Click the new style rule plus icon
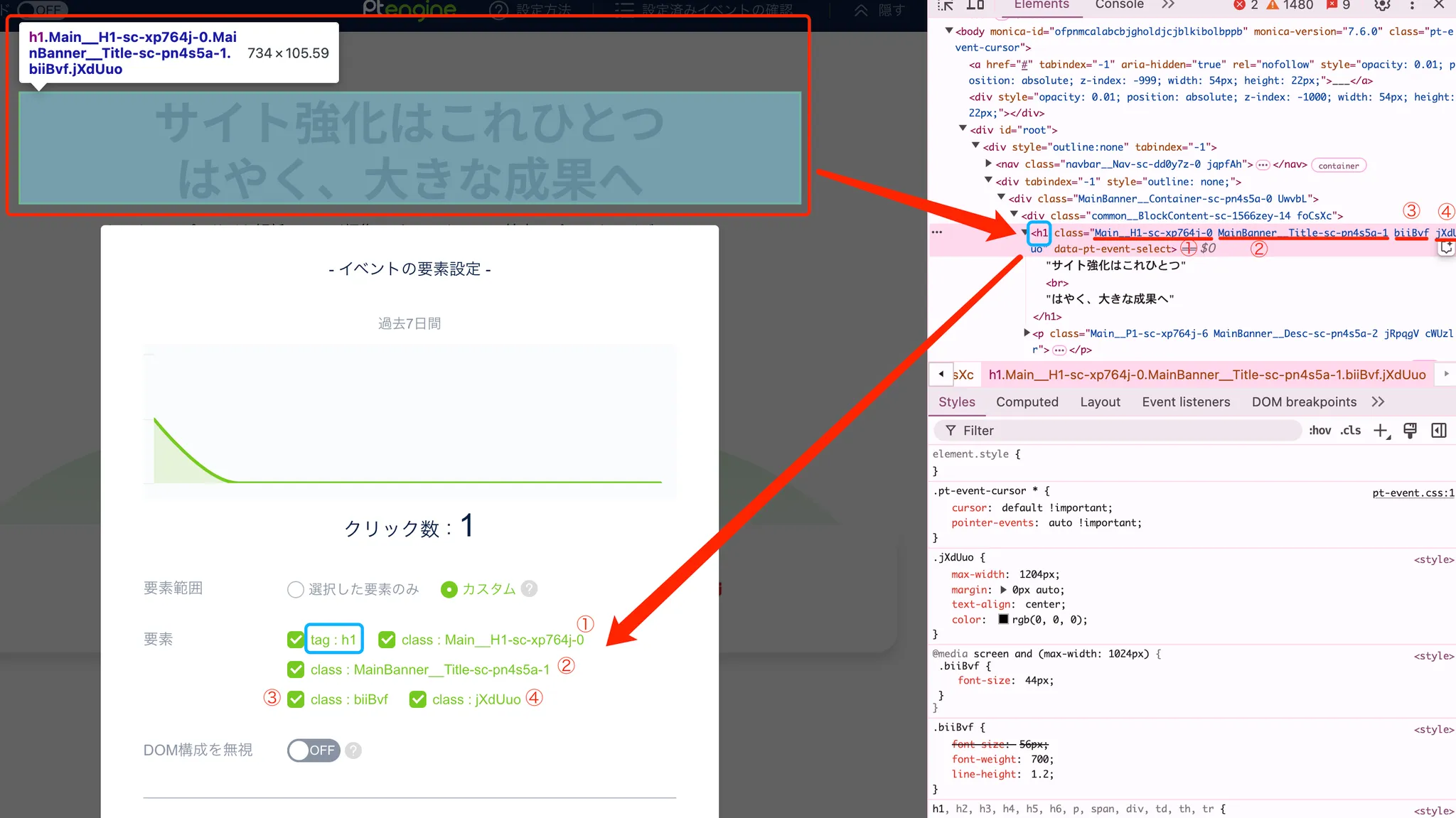1456x818 pixels. click(x=1381, y=431)
